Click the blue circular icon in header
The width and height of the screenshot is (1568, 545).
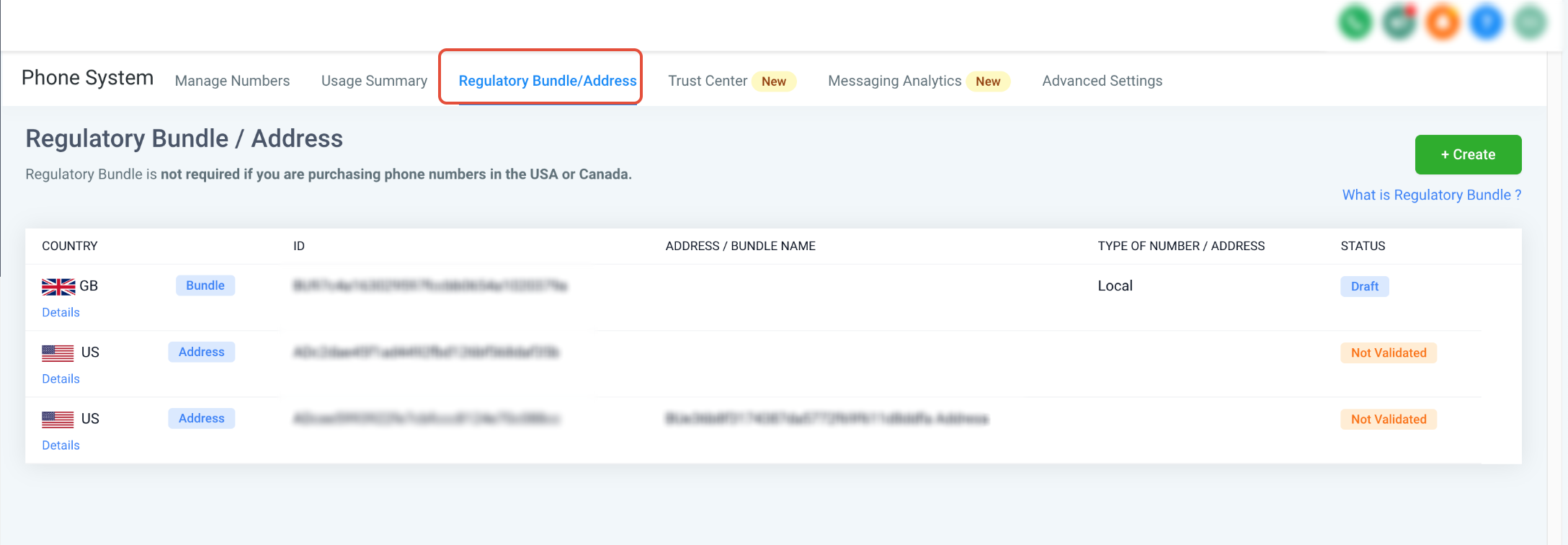(1486, 22)
